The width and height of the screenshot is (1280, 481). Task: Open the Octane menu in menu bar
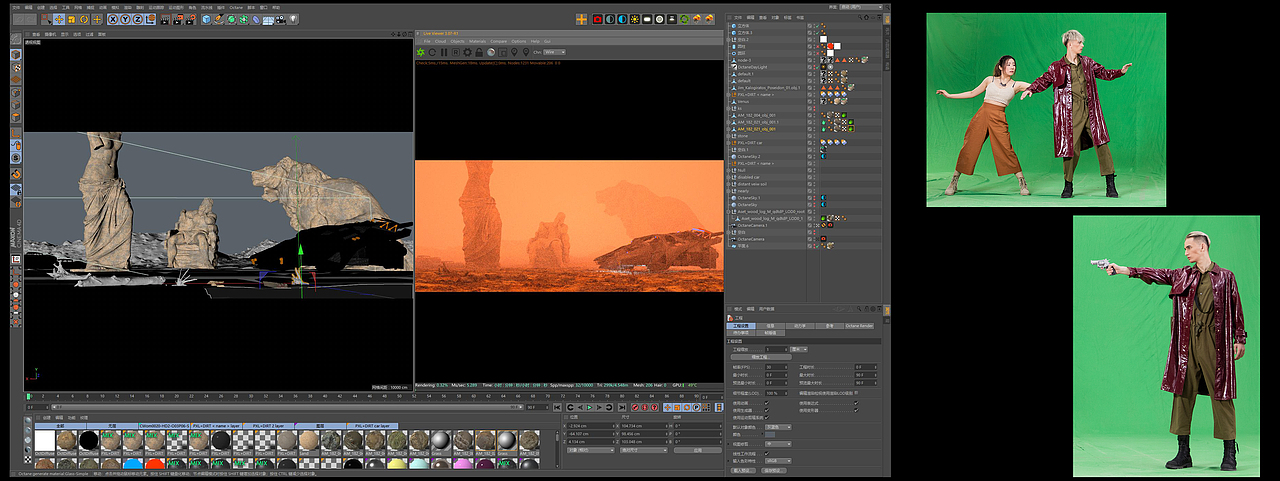tap(236, 6)
